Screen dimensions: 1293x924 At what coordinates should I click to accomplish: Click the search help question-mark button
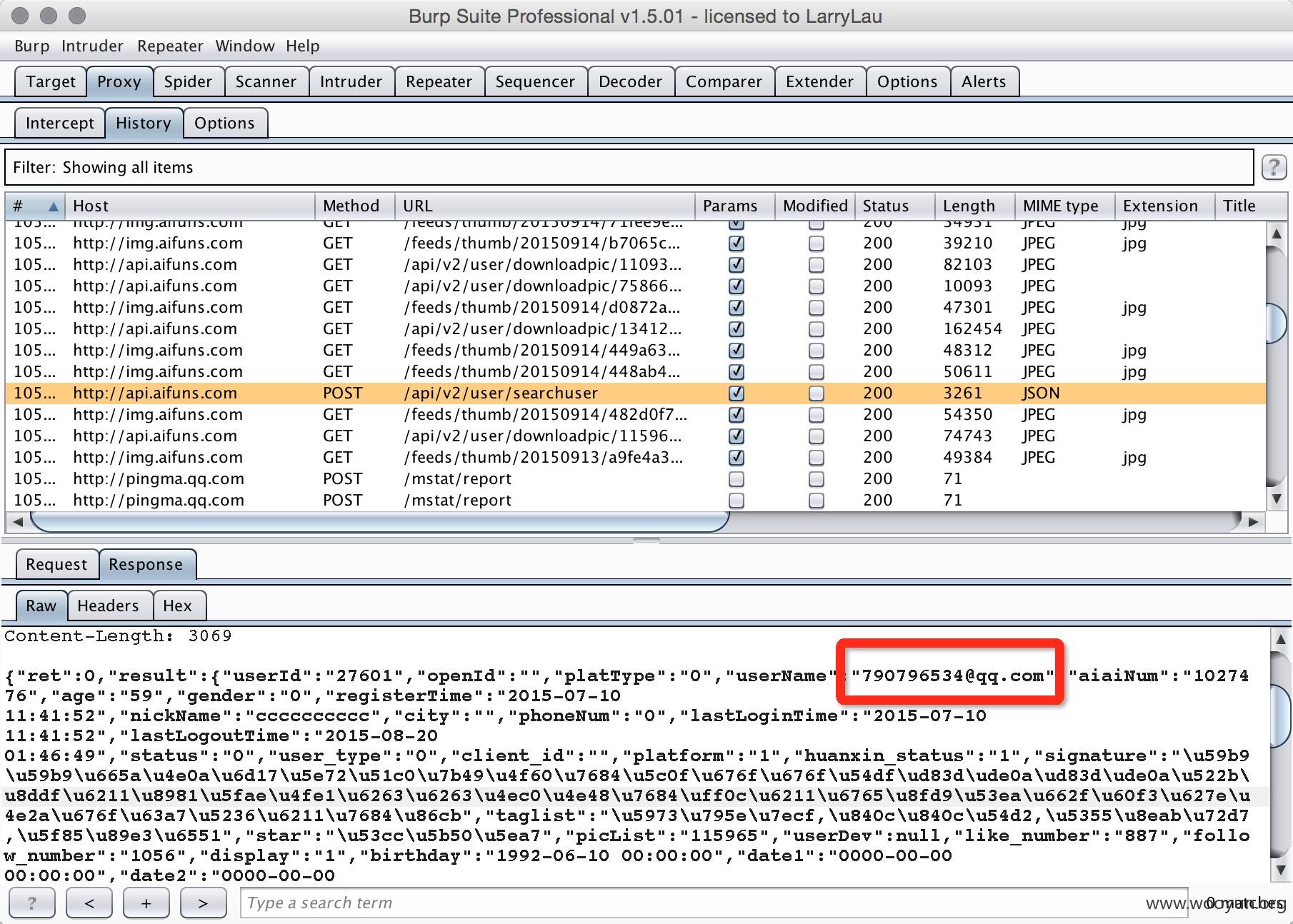point(31,903)
